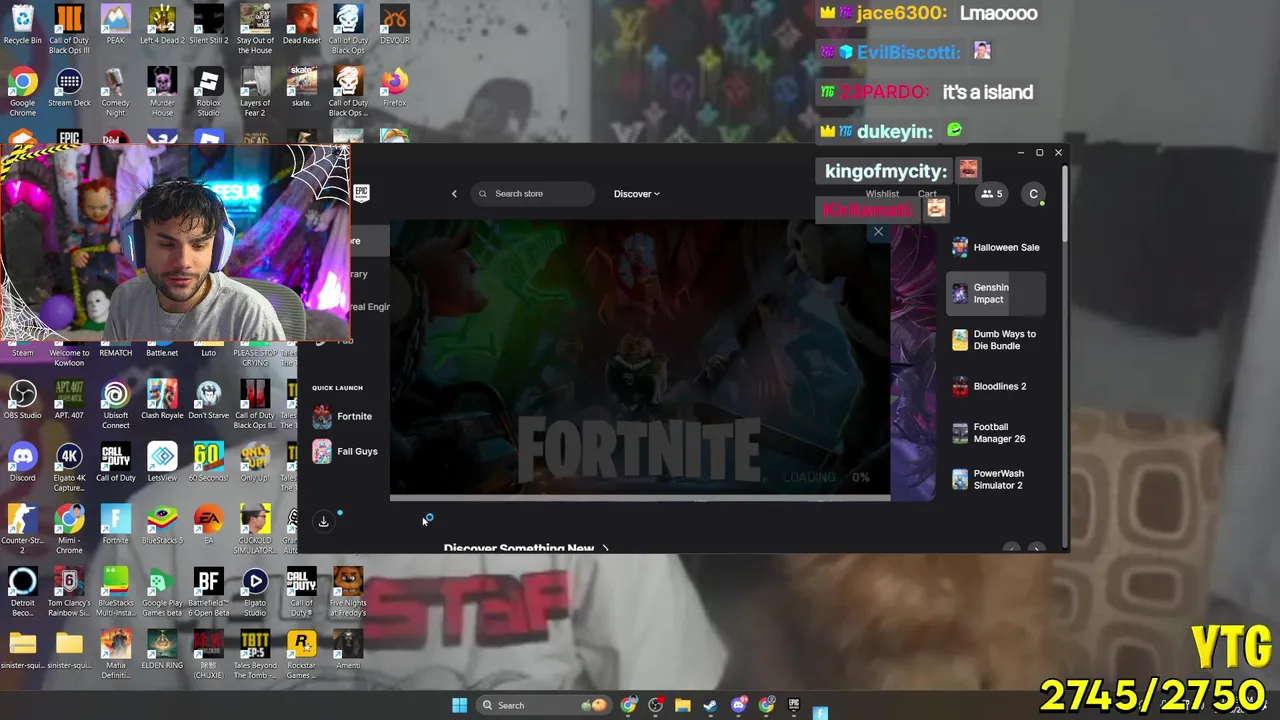Open Comedy Night desktop shortcut
1280x720 pixels.
coord(115,92)
